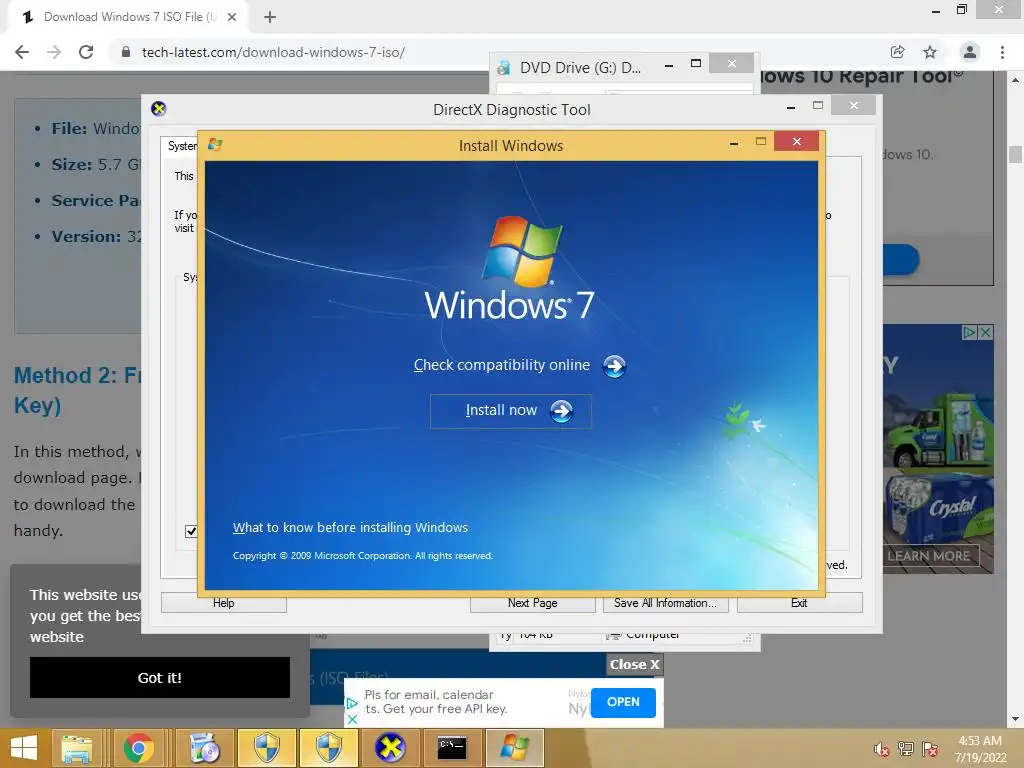The height and width of the screenshot is (768, 1024).
Task: Dismiss bottom ad with small X icon
Action: (x=351, y=719)
